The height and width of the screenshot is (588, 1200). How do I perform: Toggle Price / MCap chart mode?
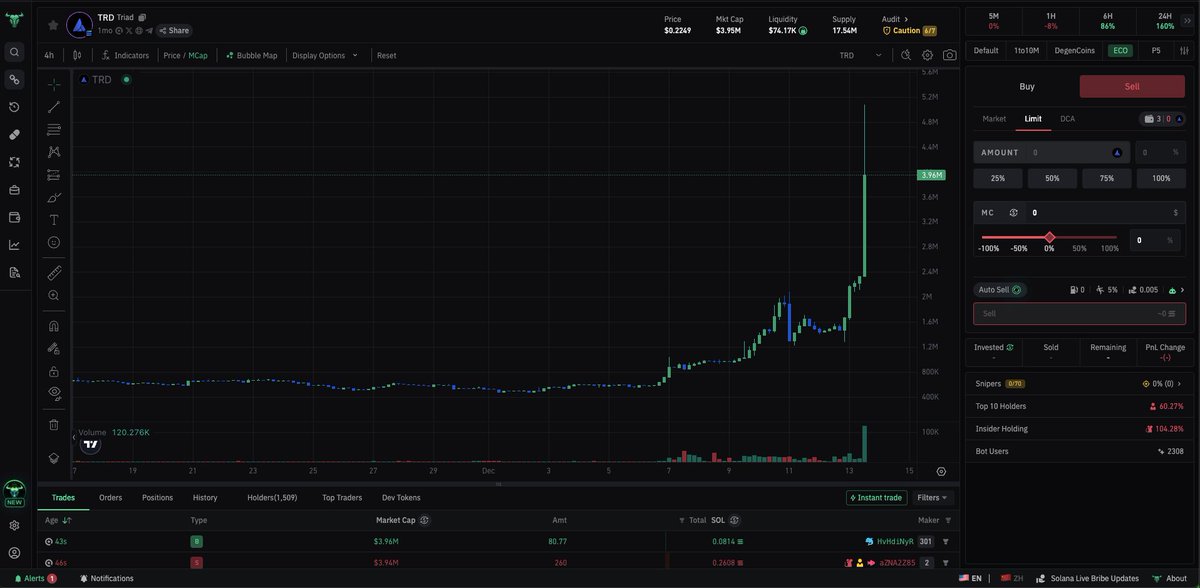[x=185, y=55]
